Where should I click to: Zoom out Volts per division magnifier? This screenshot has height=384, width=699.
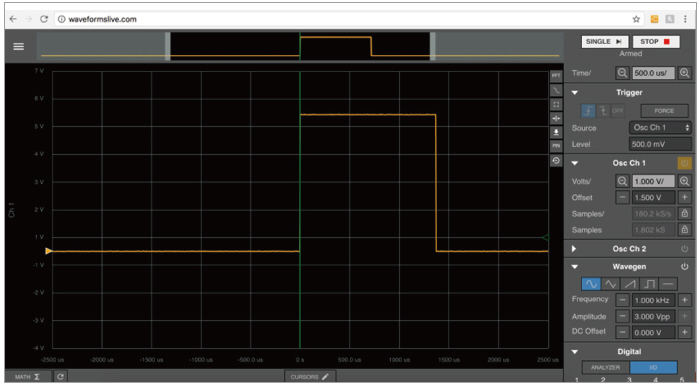622,181
